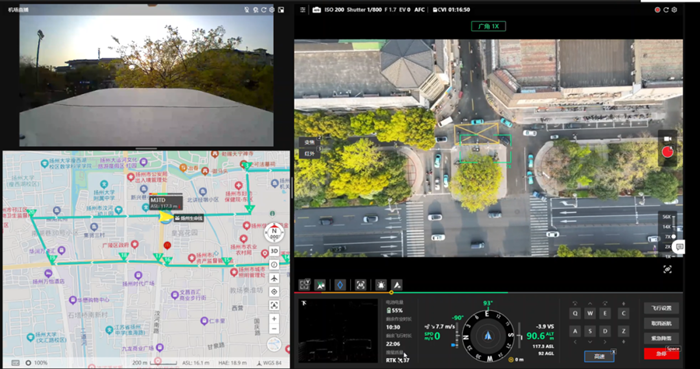Image resolution: width=700 pixels, height=369 pixels.
Task: Click the 红外 infrared view tab
Action: [x=309, y=153]
